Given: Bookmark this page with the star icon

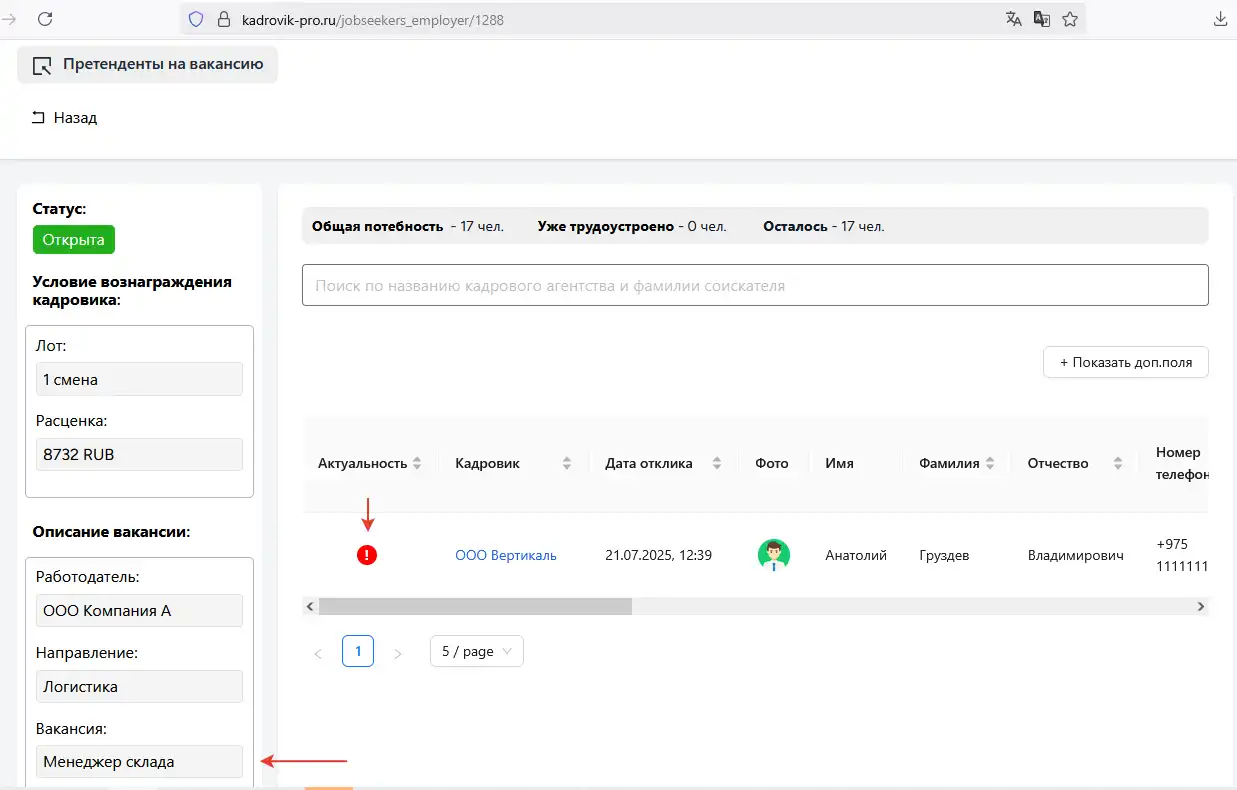Looking at the screenshot, I should (x=1070, y=19).
